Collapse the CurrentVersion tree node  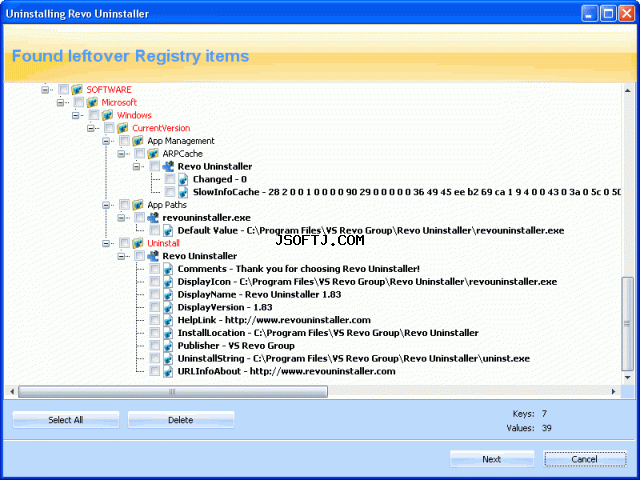click(91, 128)
